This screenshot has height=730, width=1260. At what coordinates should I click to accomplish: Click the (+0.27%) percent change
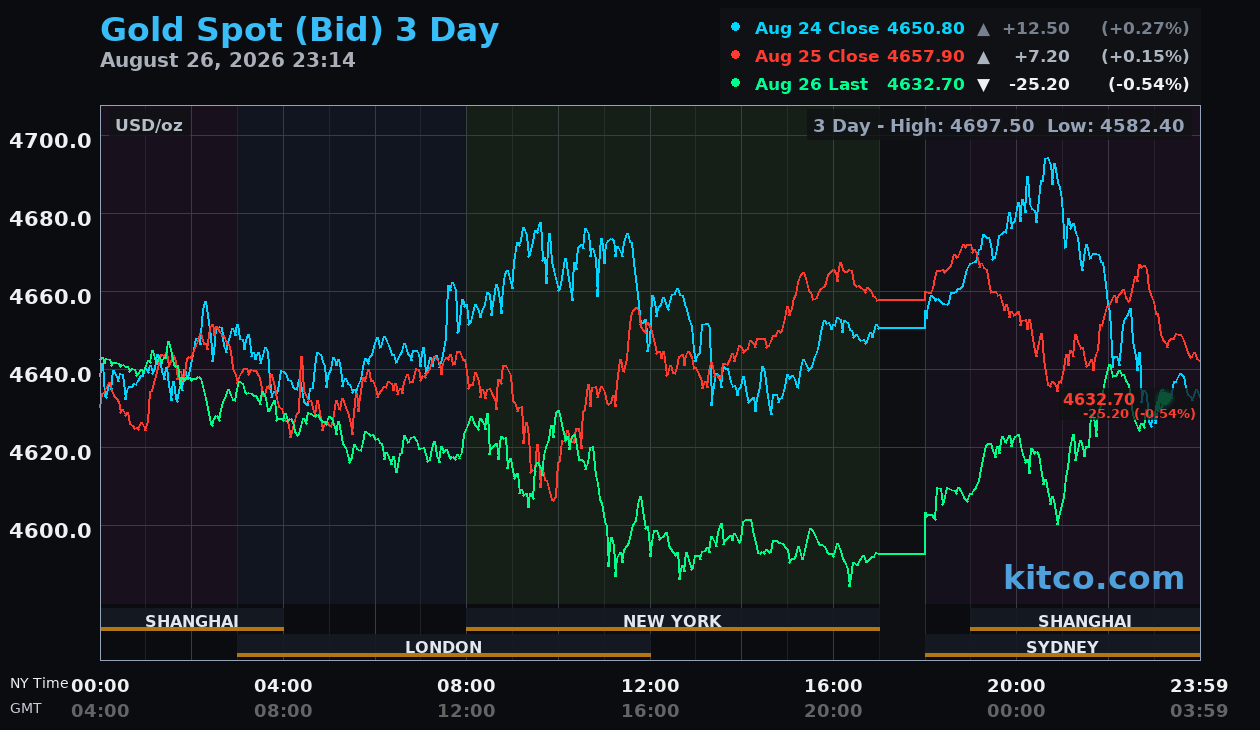[1145, 28]
